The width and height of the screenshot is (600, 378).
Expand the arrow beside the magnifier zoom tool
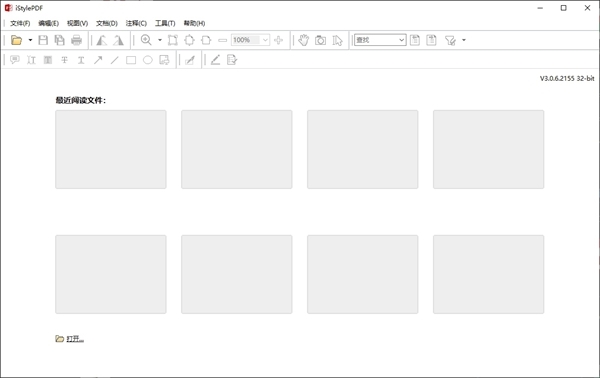click(x=160, y=40)
